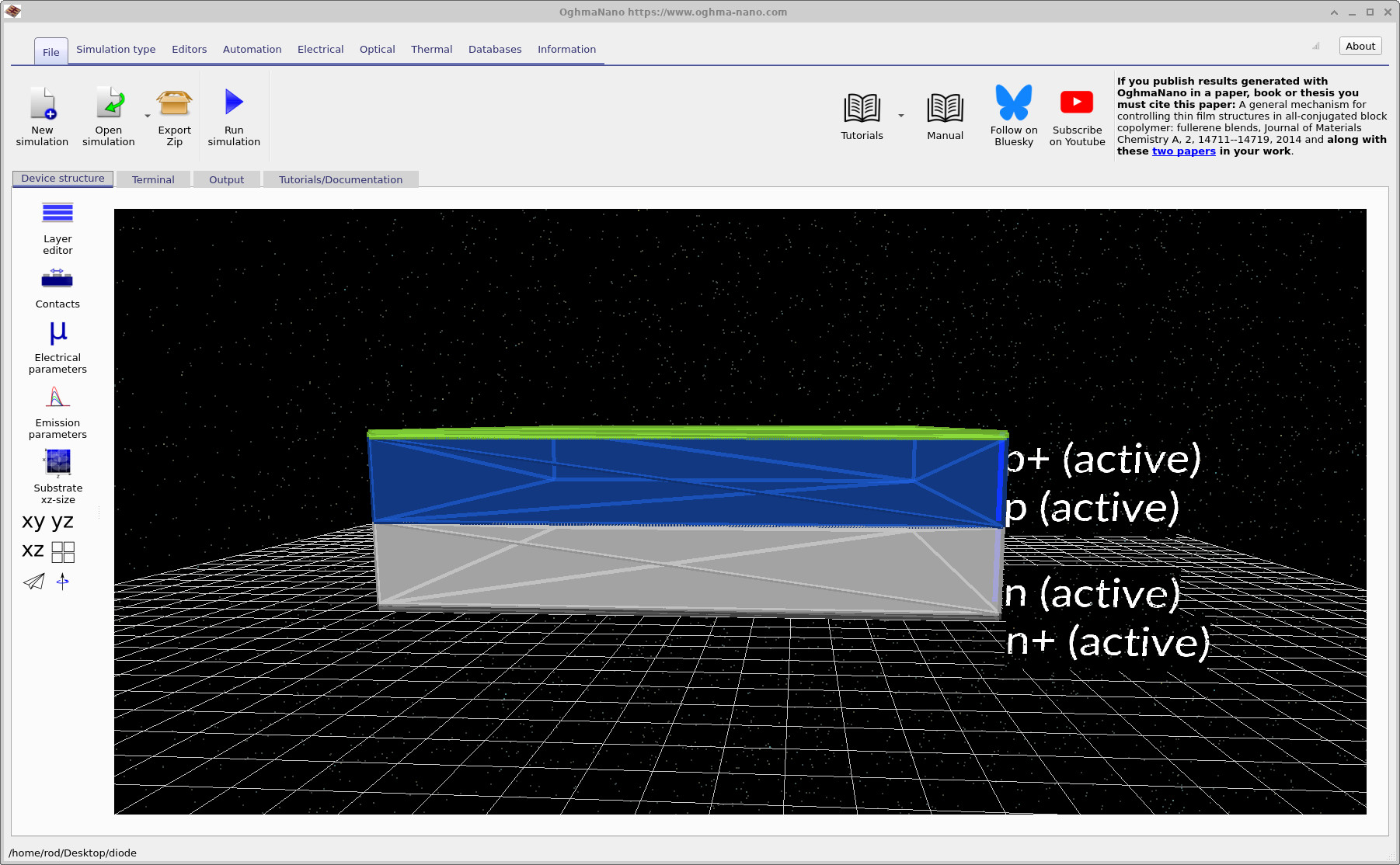Click the About button
The image size is (1400, 865).
(1360, 46)
